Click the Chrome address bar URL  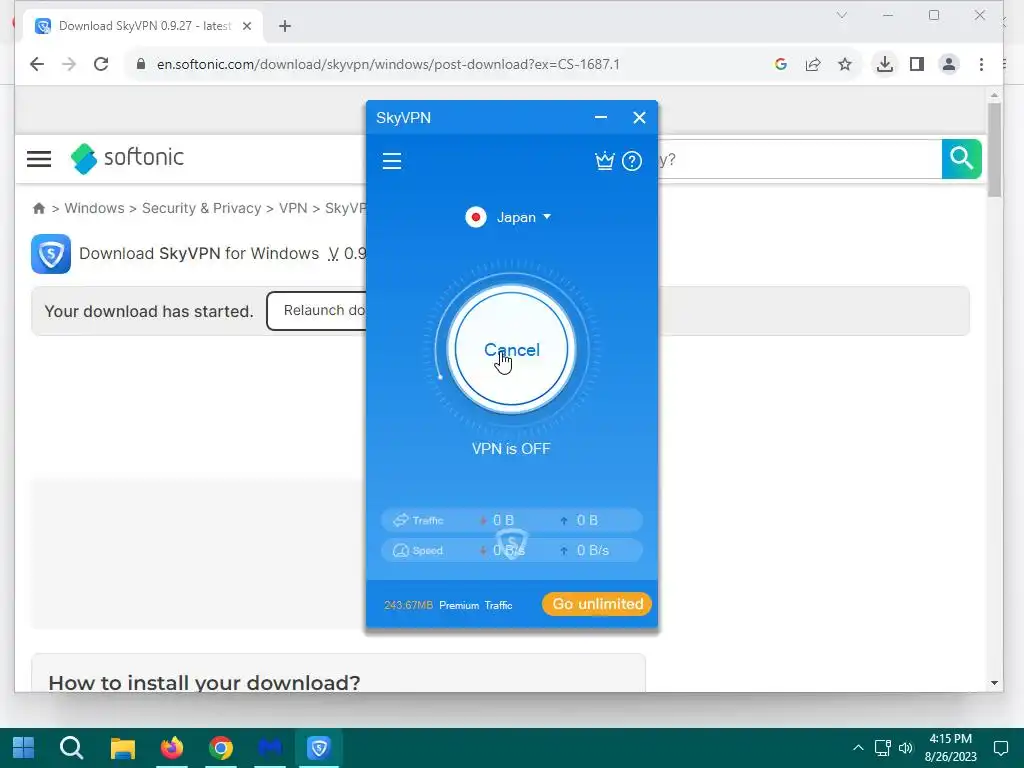point(388,64)
